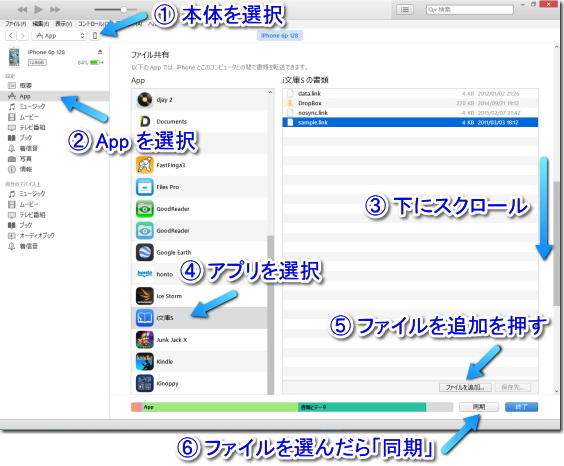Open the 編集 menu
The height and width of the screenshot is (466, 564).
click(x=41, y=24)
